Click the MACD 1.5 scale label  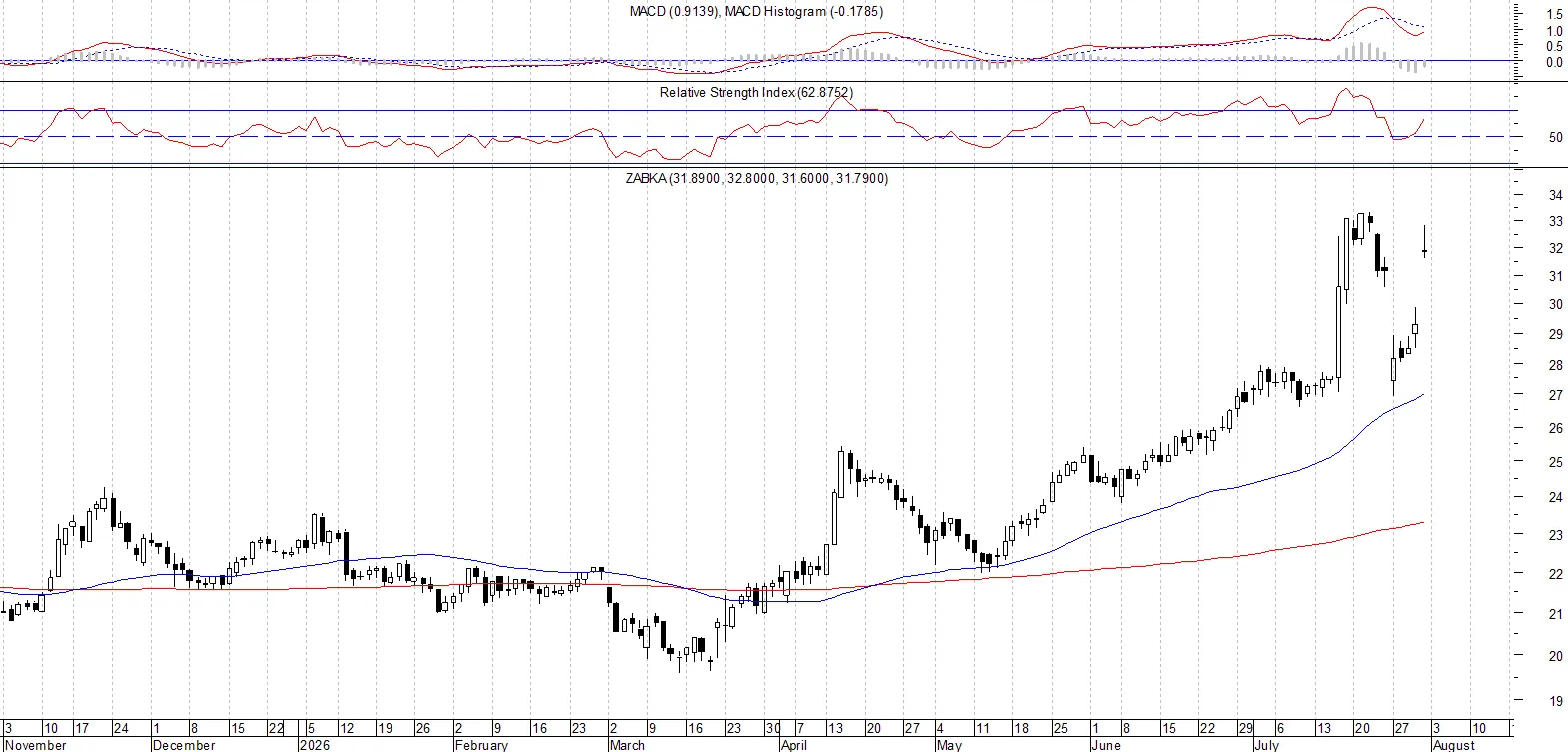(x=1554, y=14)
